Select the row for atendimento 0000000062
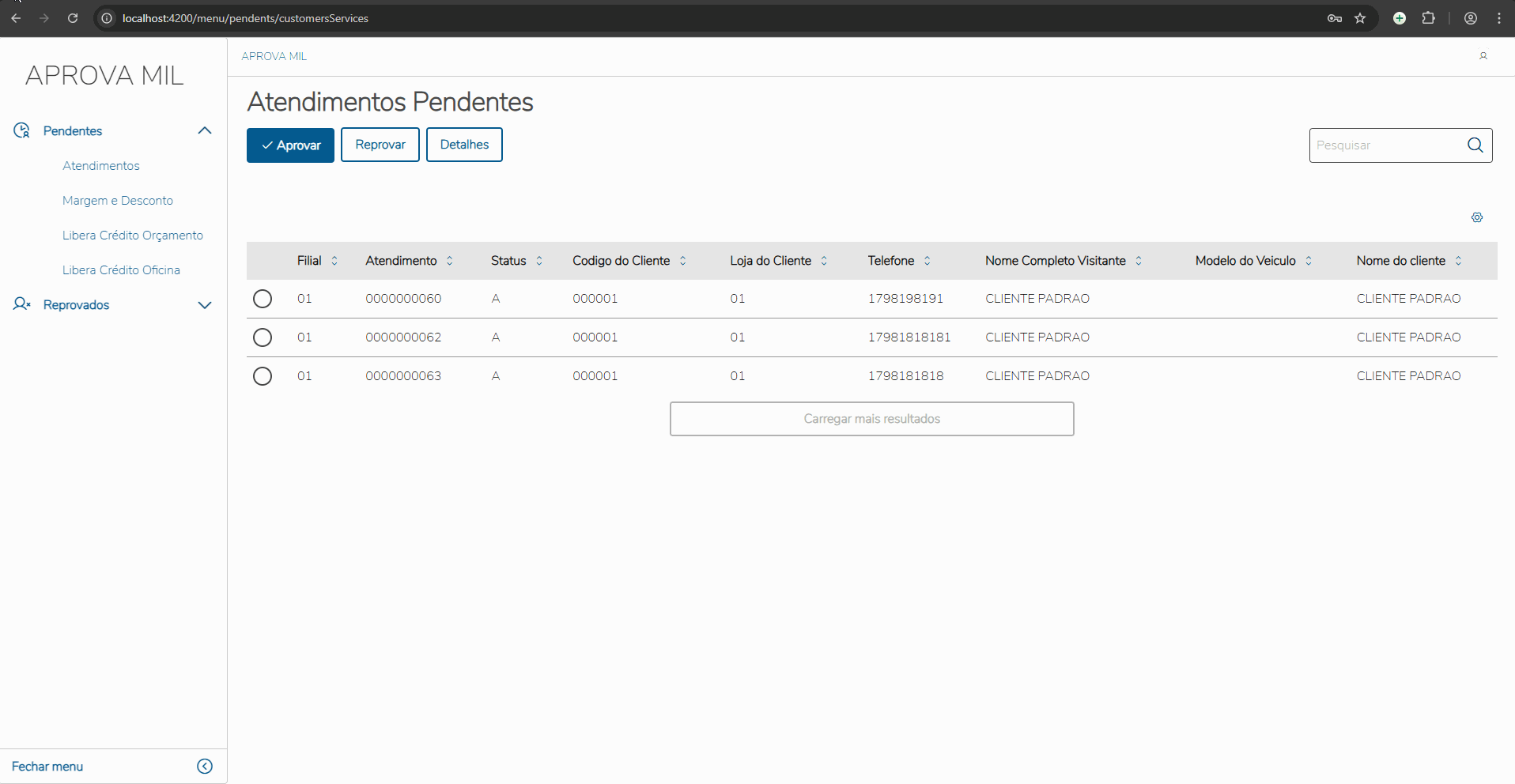 pos(263,337)
